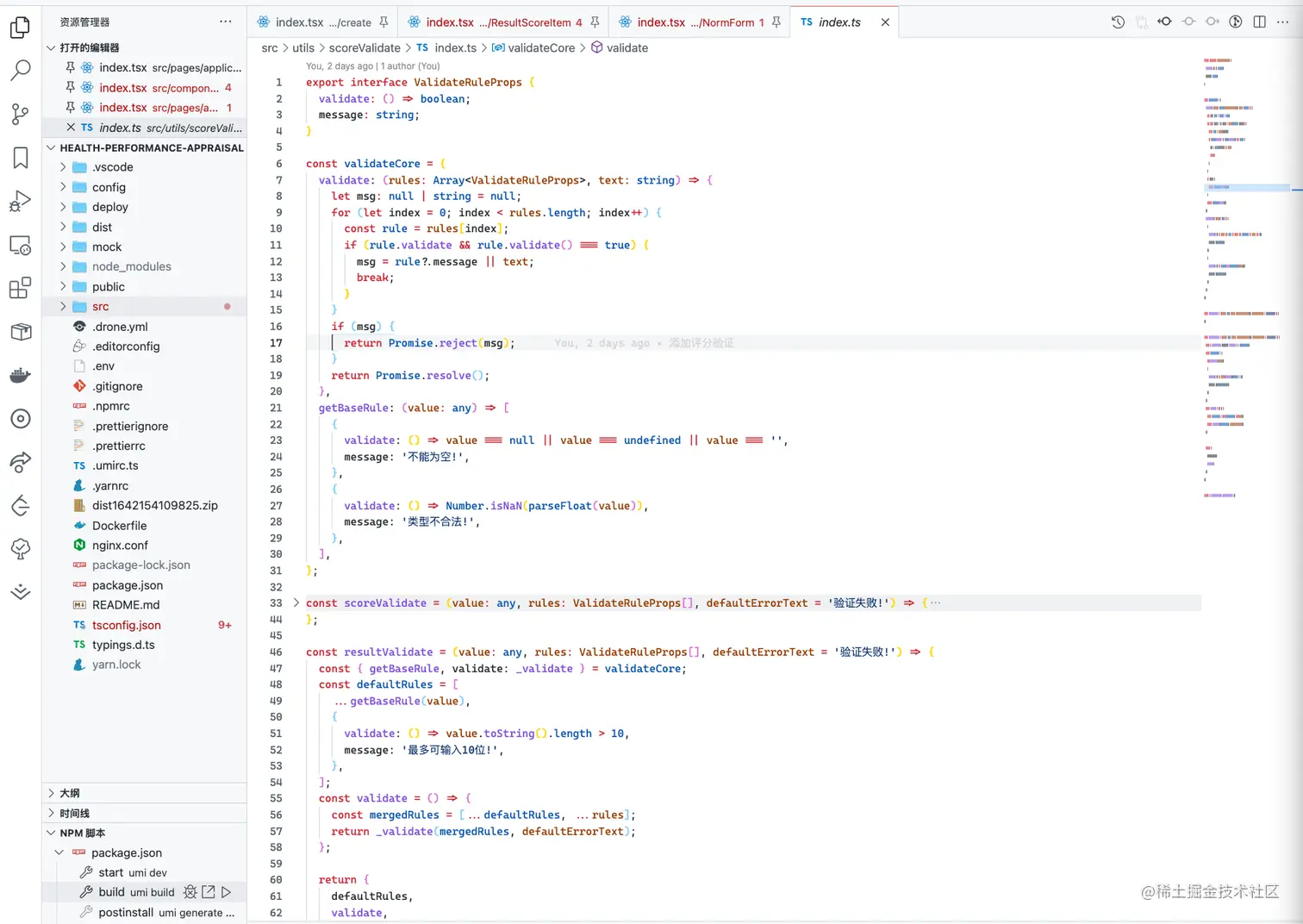Select postinstall umi generate script
Image resolution: width=1303 pixels, height=924 pixels.
pyautogui.click(x=144, y=912)
